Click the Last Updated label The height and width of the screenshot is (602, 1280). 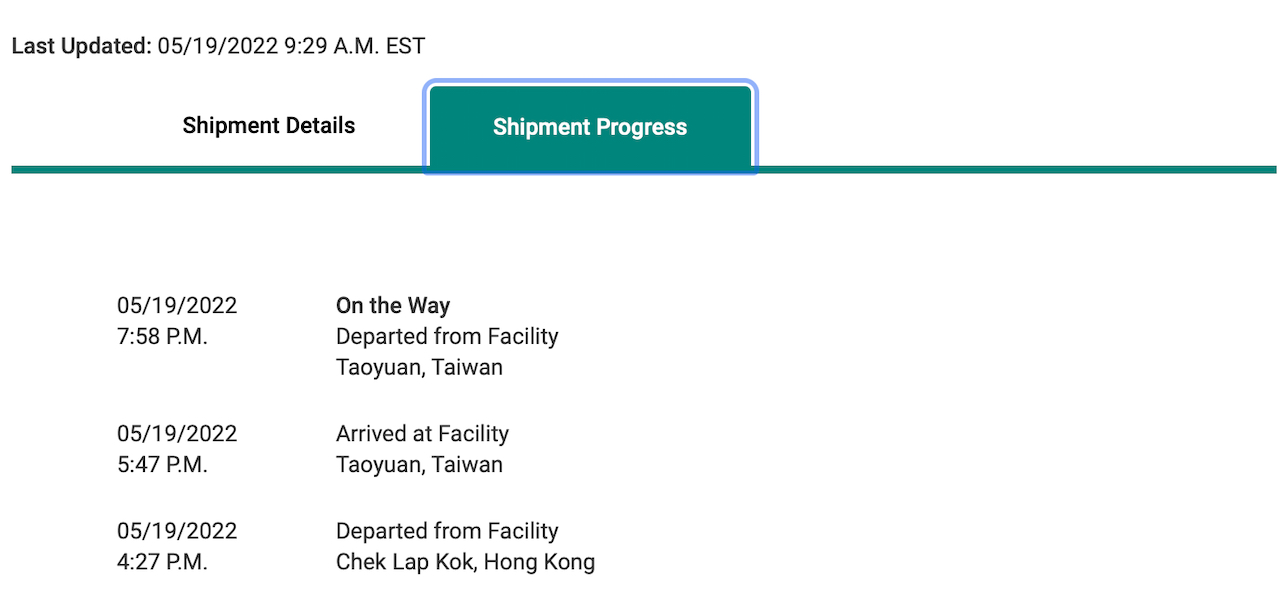81,46
